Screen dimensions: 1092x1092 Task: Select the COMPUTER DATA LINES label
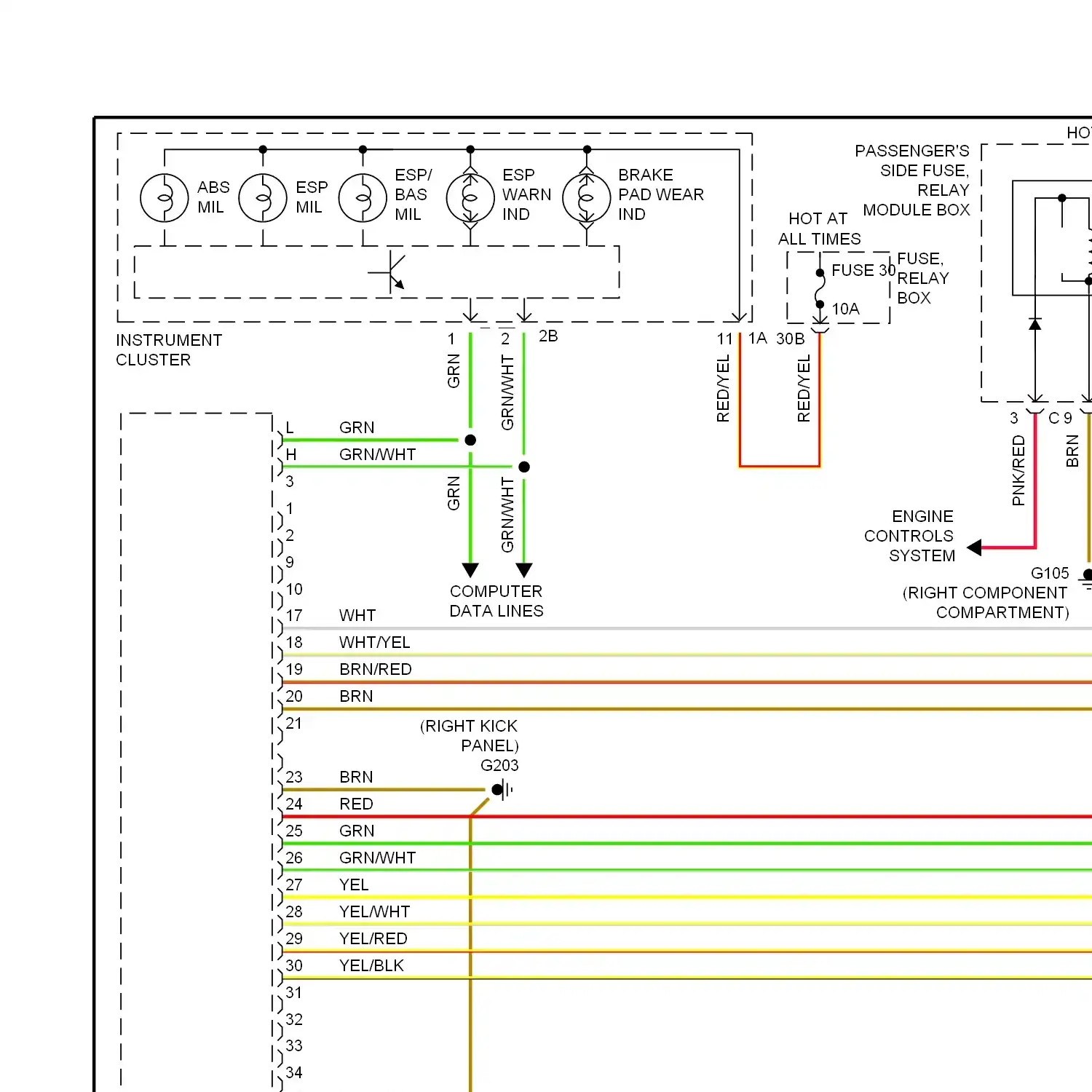(496, 601)
